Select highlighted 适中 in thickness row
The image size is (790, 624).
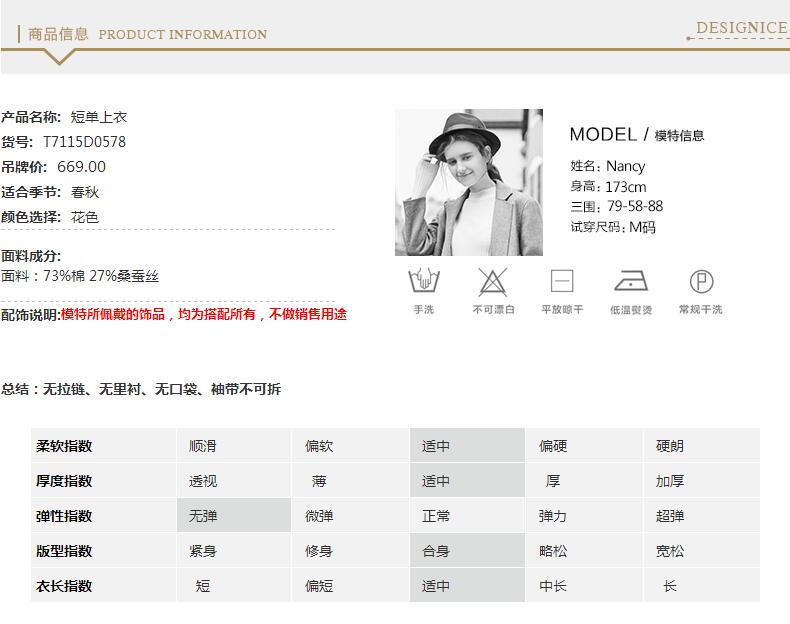tap(466, 481)
